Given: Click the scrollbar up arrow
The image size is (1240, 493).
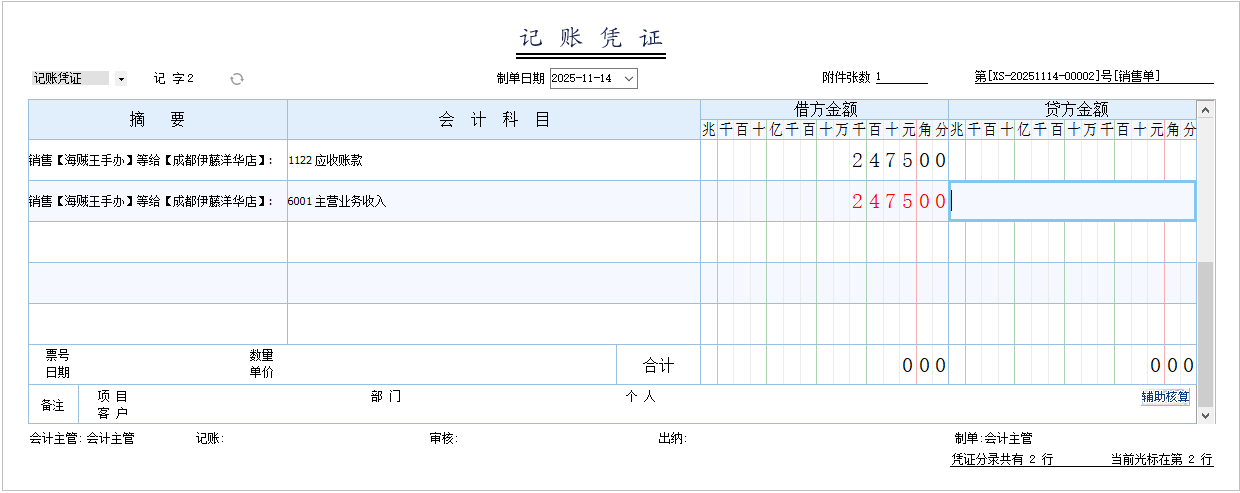Looking at the screenshot, I should pyautogui.click(x=1205, y=110).
